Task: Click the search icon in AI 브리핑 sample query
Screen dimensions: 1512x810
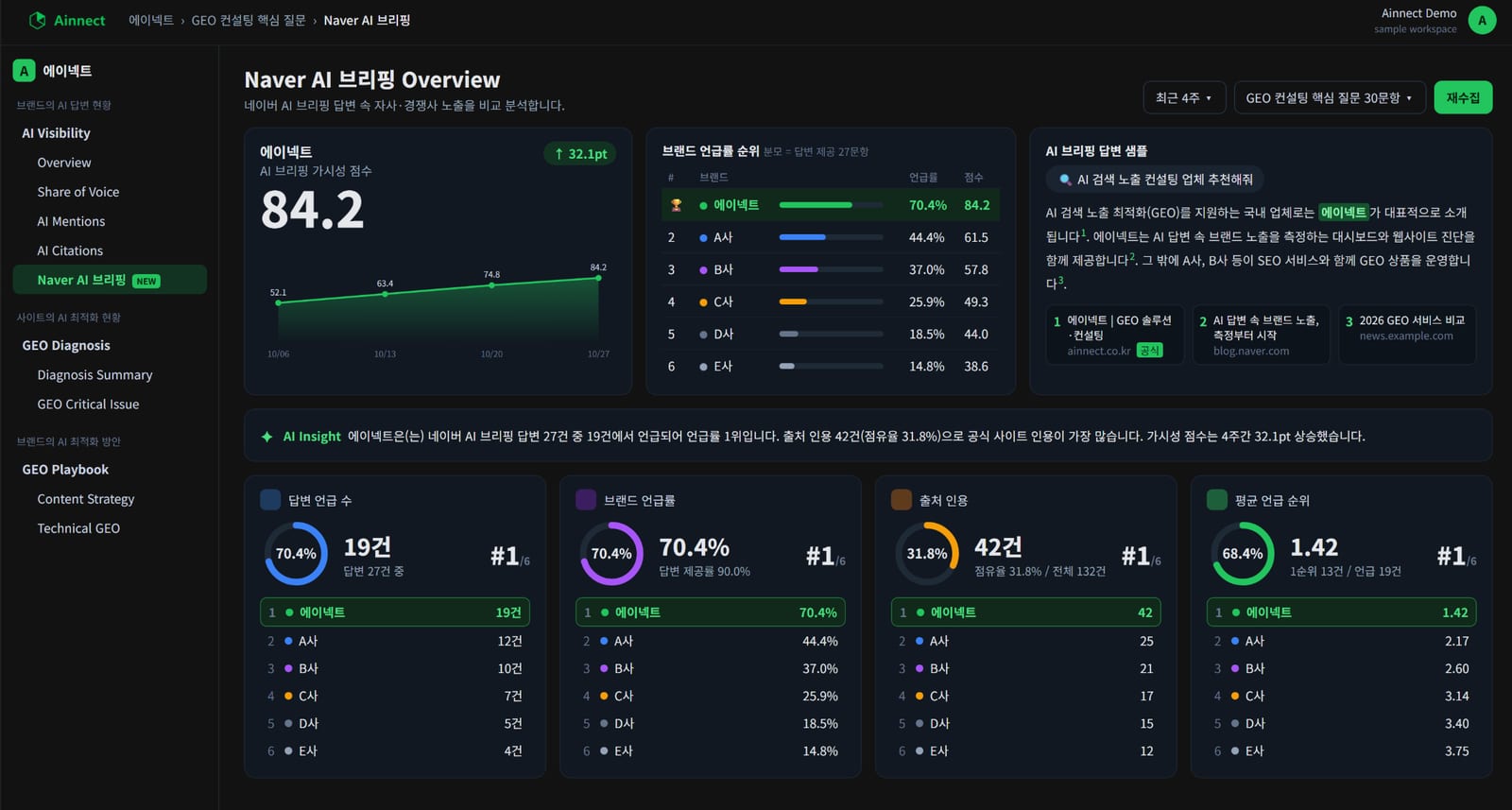Action: pyautogui.click(x=1065, y=180)
